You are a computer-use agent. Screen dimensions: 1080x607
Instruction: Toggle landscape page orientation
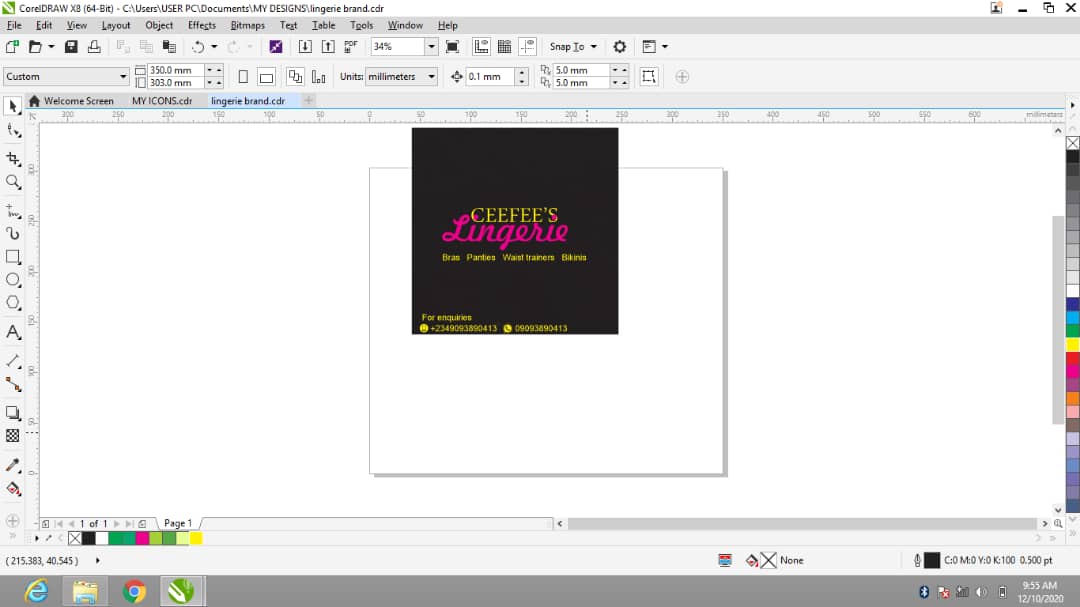click(266, 77)
